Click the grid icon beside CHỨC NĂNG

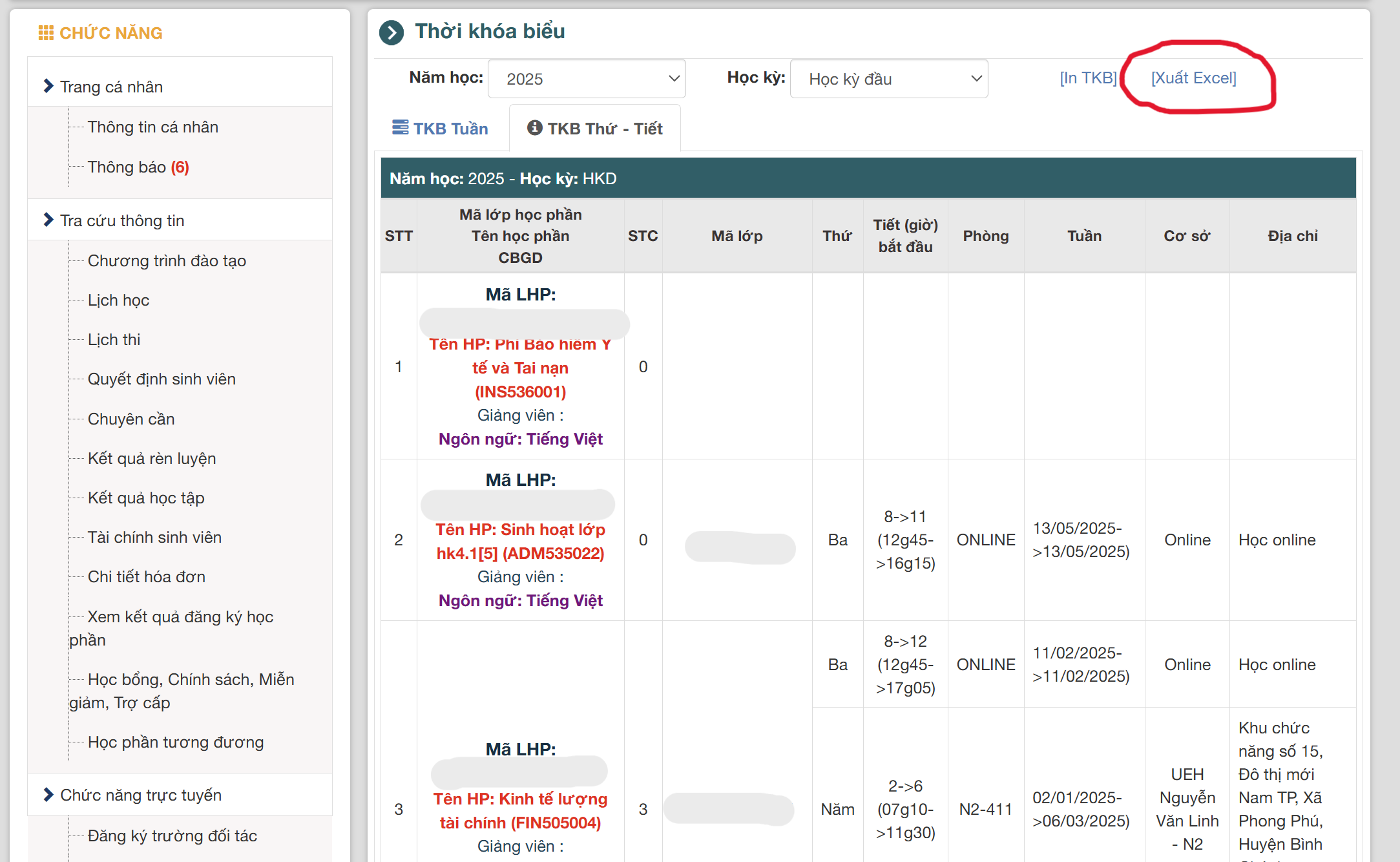(45, 33)
